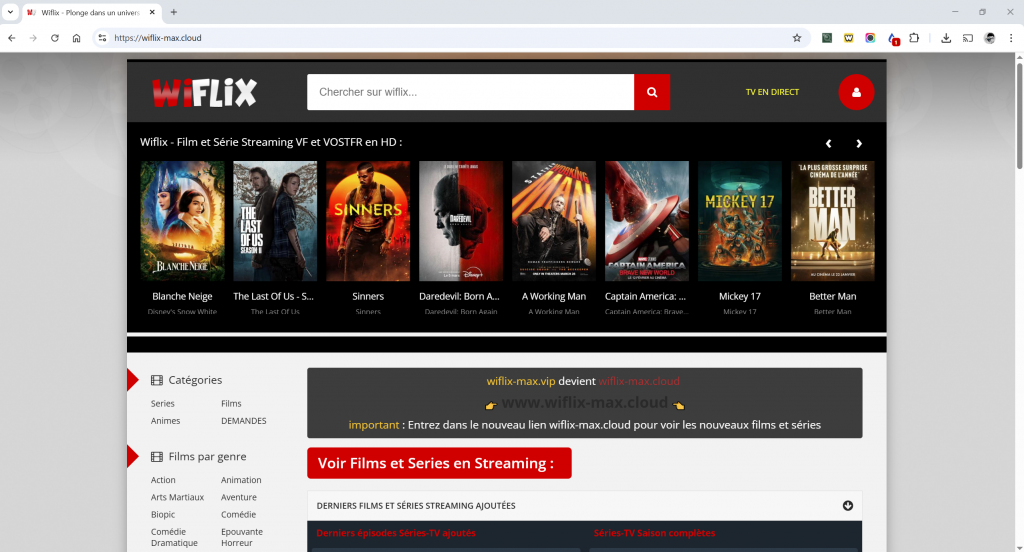Screen dimensions: 1024x552
Task: Open the extensions puzzle icon
Action: tap(914, 38)
